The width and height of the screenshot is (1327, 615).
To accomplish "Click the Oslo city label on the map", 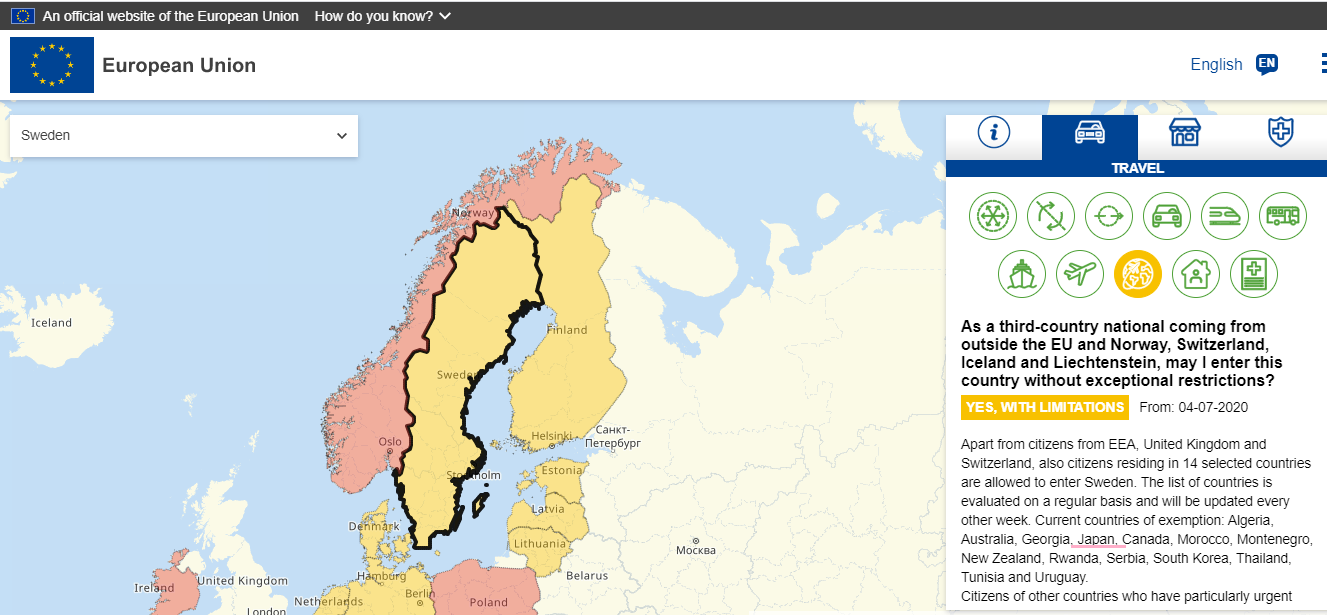I will [x=390, y=441].
